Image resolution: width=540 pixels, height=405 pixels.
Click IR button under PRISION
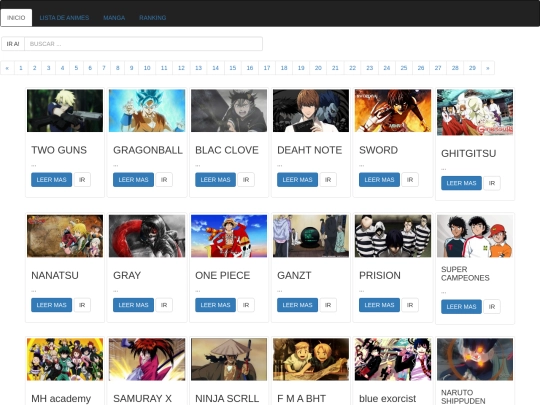410,305
